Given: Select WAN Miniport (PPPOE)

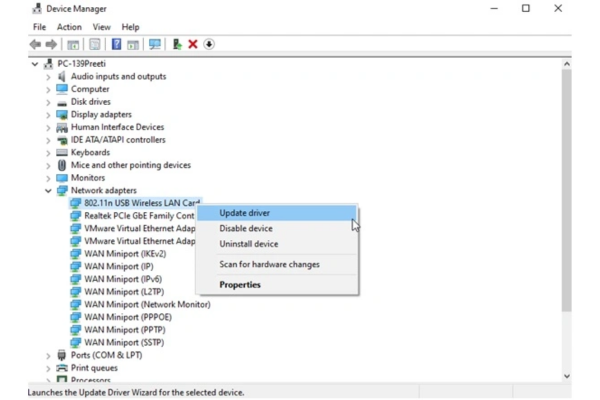Looking at the screenshot, I should [128, 317].
